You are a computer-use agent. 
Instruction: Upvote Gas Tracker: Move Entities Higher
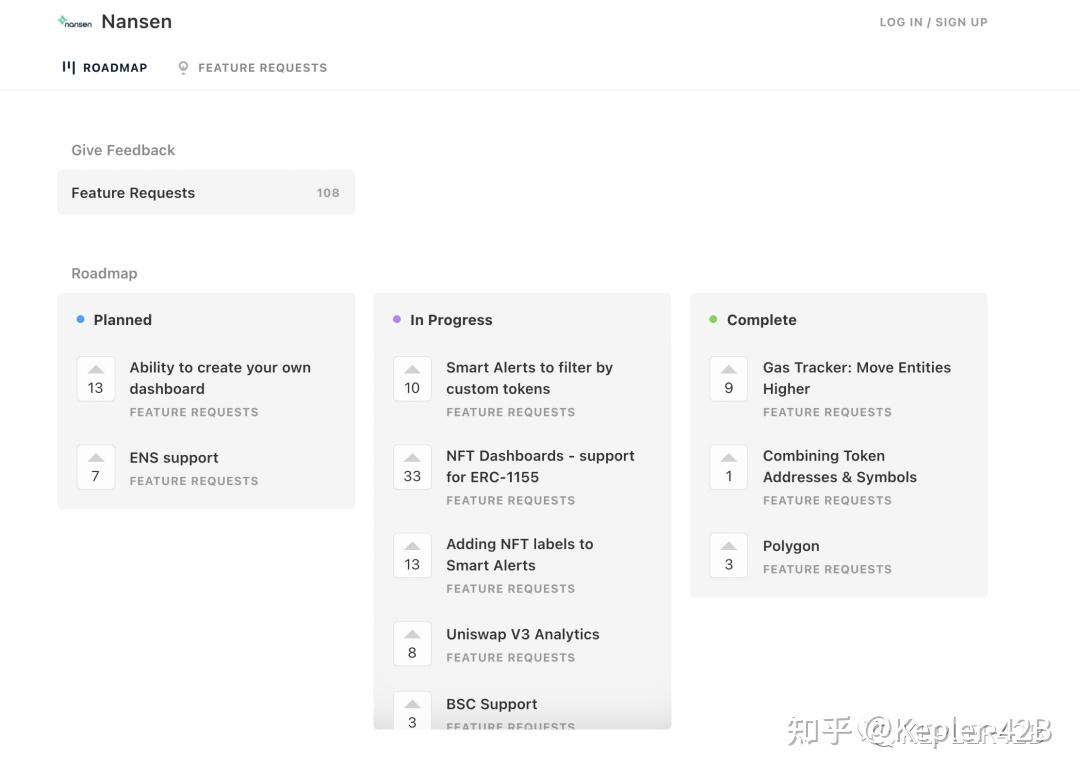729,379
